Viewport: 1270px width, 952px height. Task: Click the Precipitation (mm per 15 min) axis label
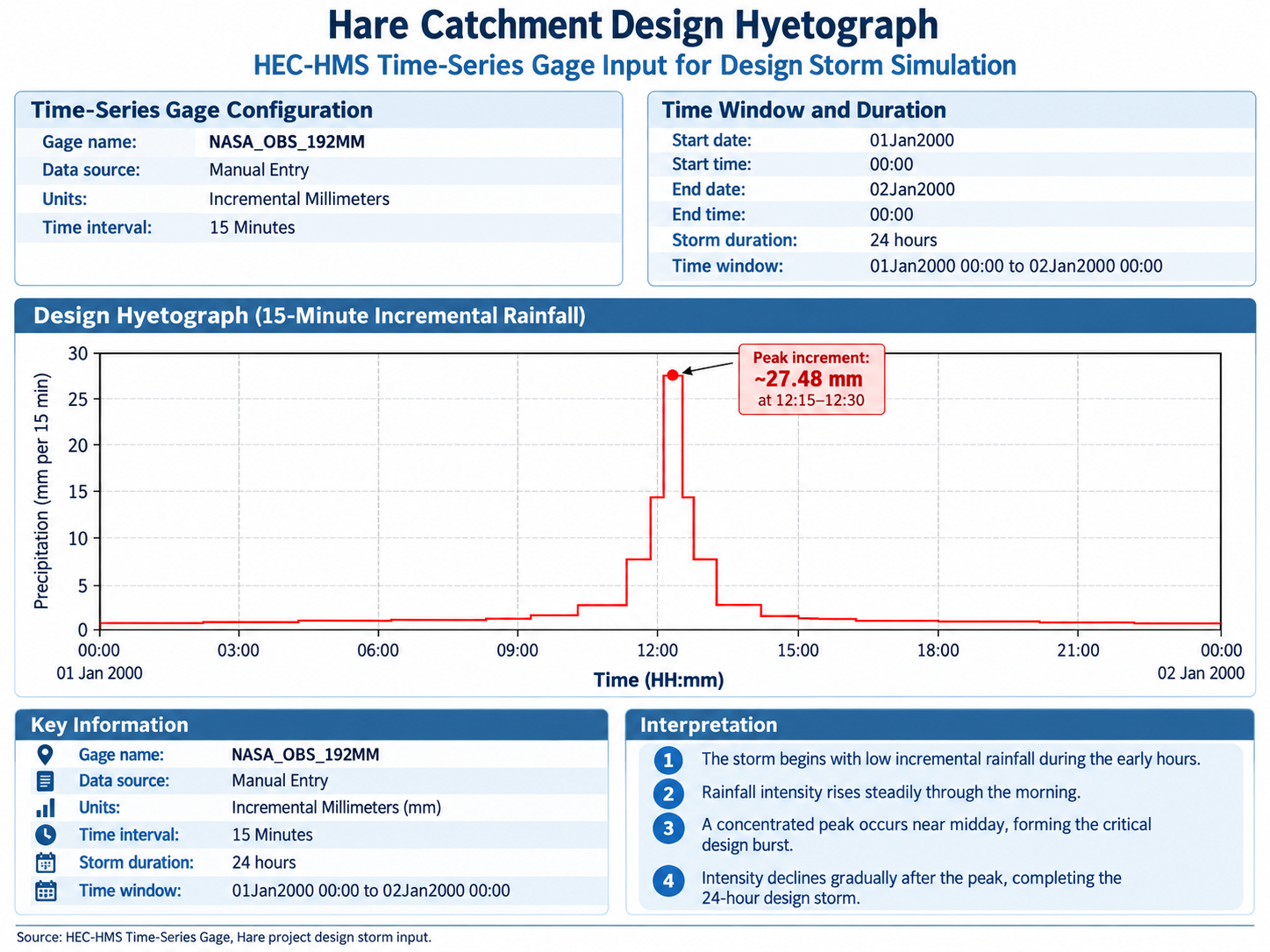click(x=41, y=491)
